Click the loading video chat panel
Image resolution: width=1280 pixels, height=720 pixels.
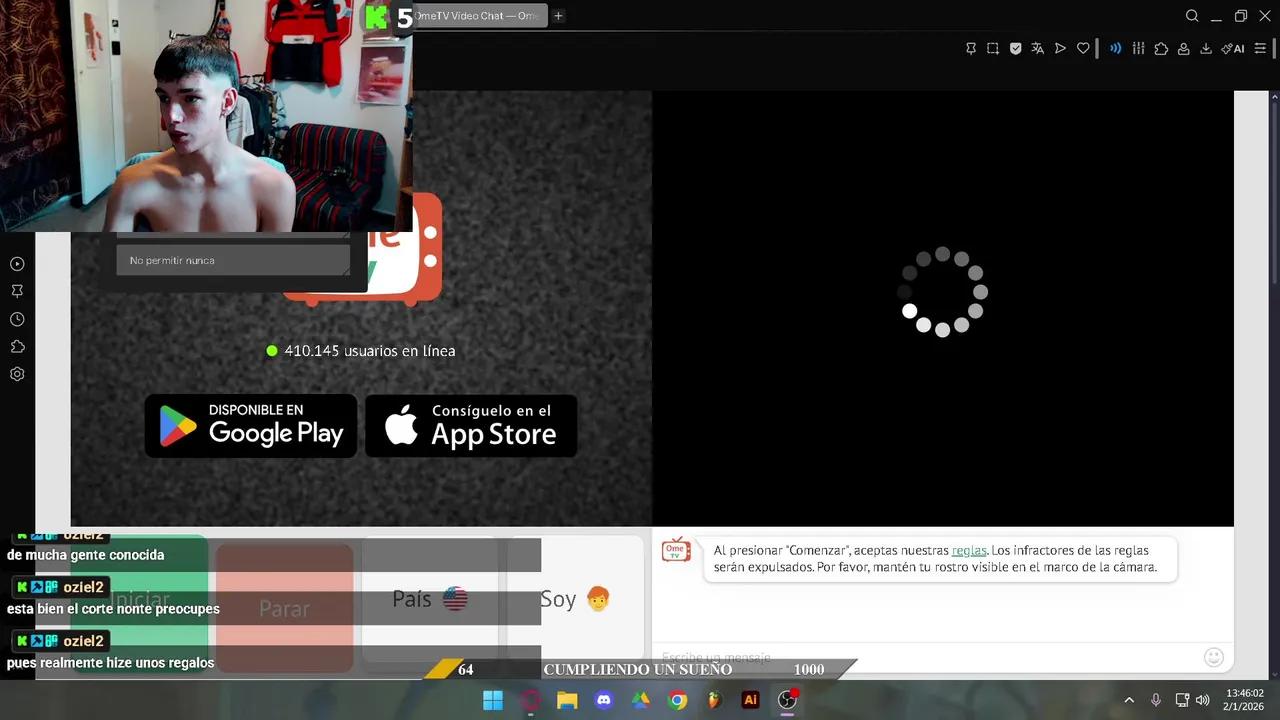(942, 308)
